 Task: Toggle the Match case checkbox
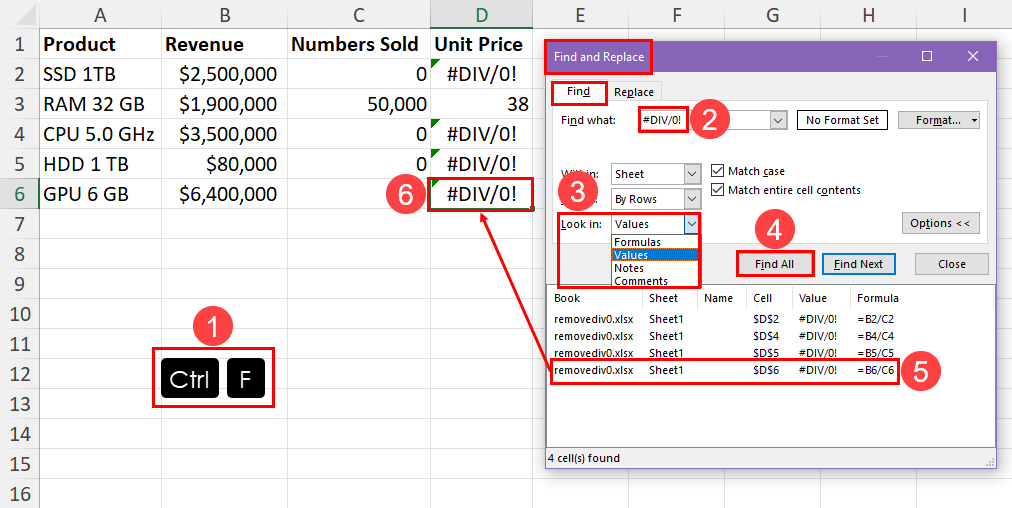coord(717,171)
